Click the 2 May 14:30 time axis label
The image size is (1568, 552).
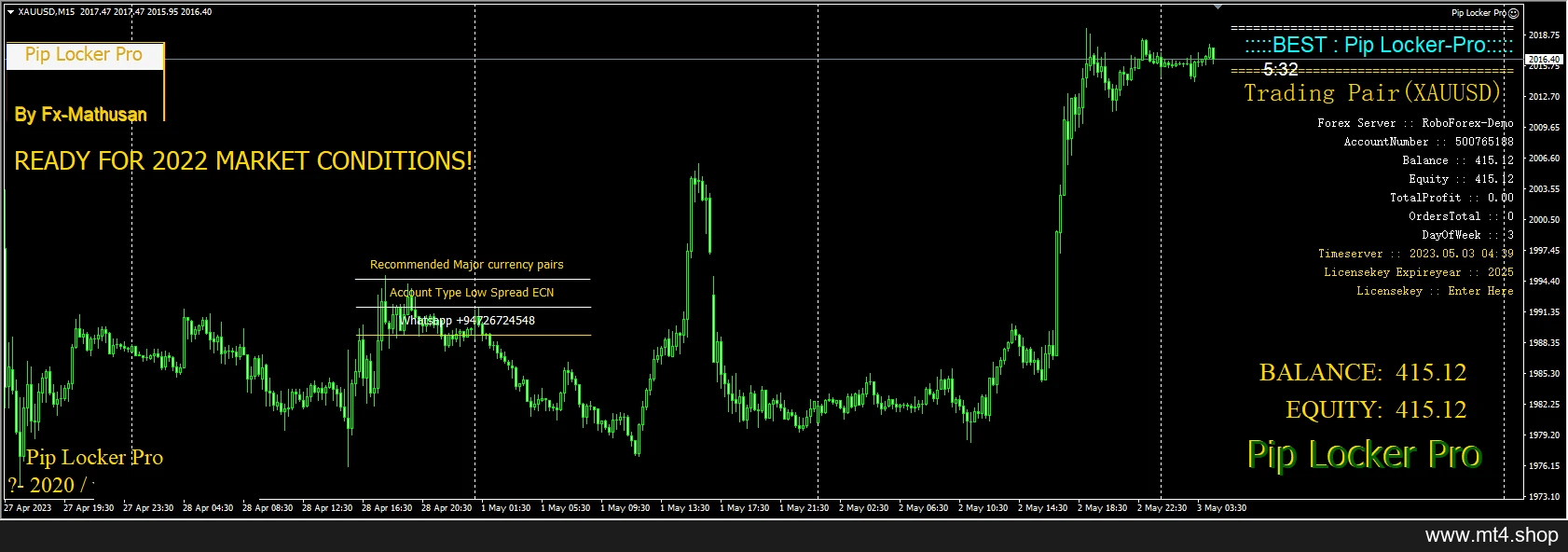pyautogui.click(x=1042, y=508)
